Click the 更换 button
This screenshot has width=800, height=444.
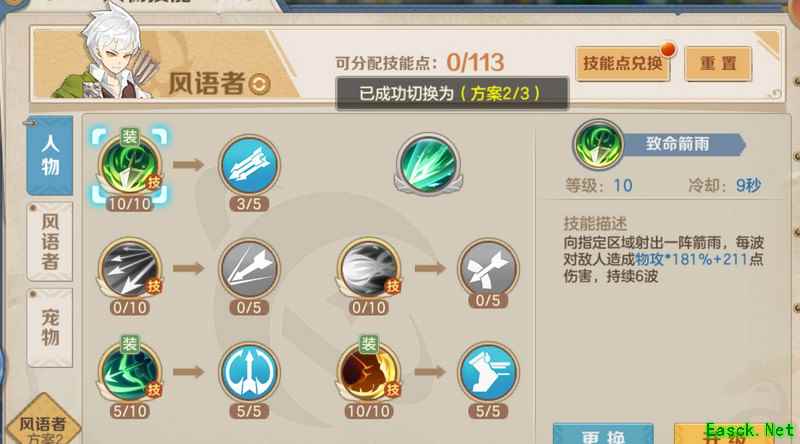tap(604, 433)
